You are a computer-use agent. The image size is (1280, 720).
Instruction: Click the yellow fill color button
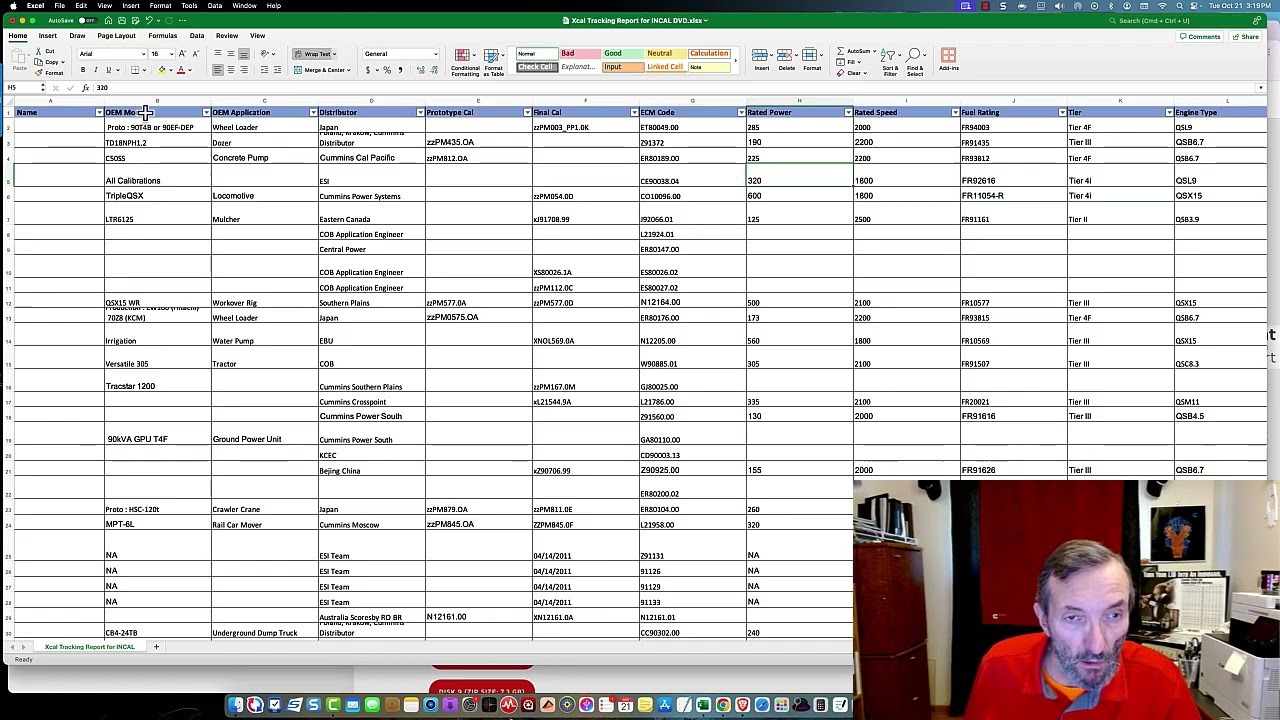[162, 70]
